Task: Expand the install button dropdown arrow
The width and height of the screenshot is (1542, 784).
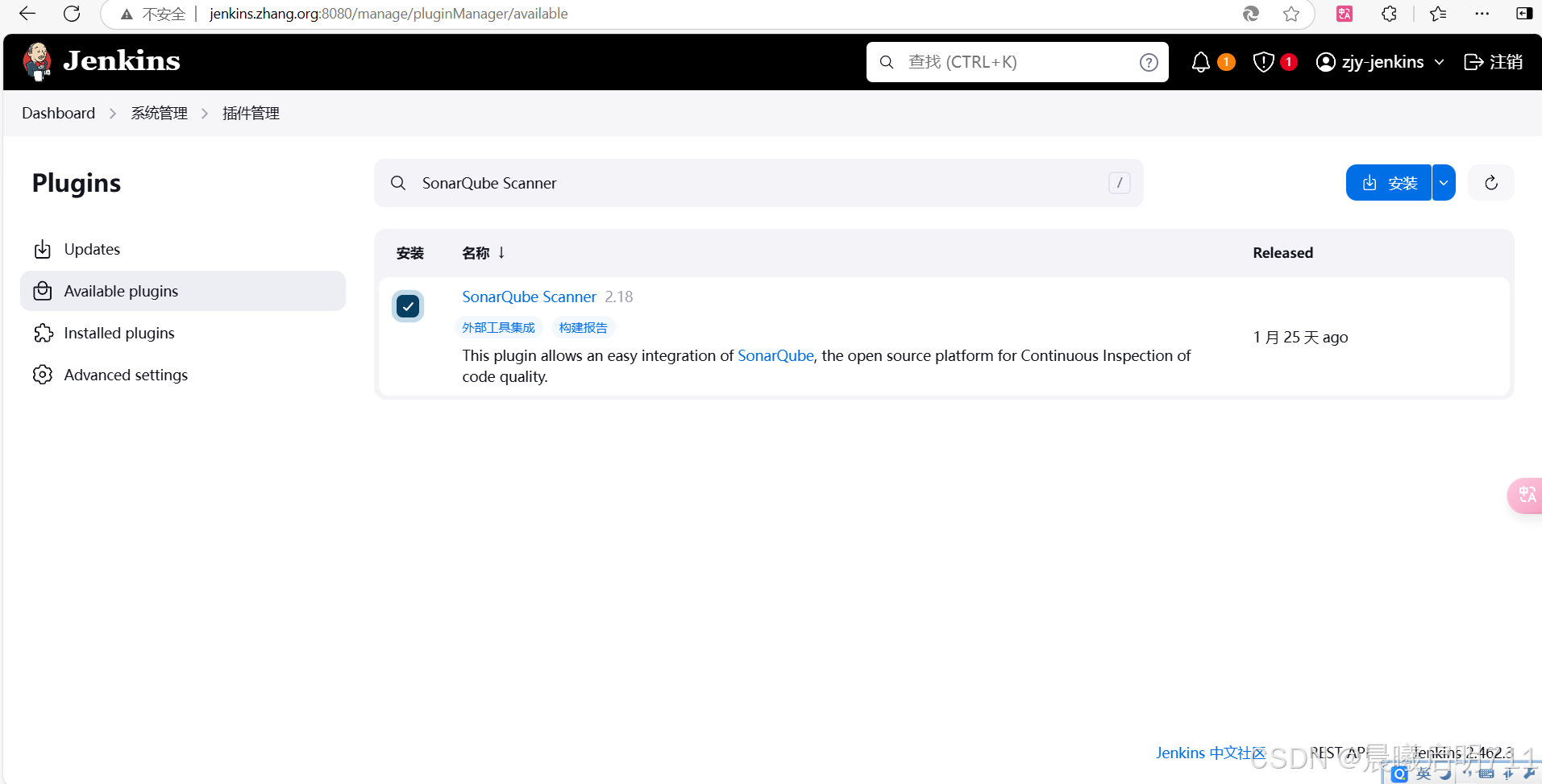Action: pyautogui.click(x=1444, y=183)
